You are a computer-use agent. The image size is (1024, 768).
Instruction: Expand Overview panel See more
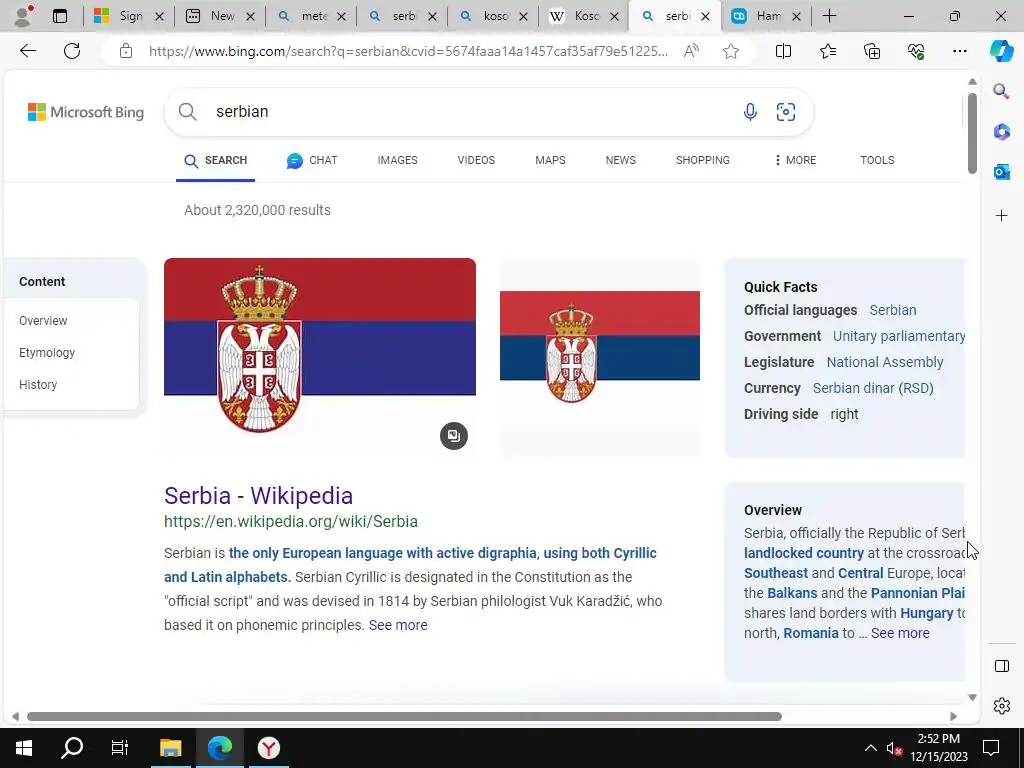point(900,633)
